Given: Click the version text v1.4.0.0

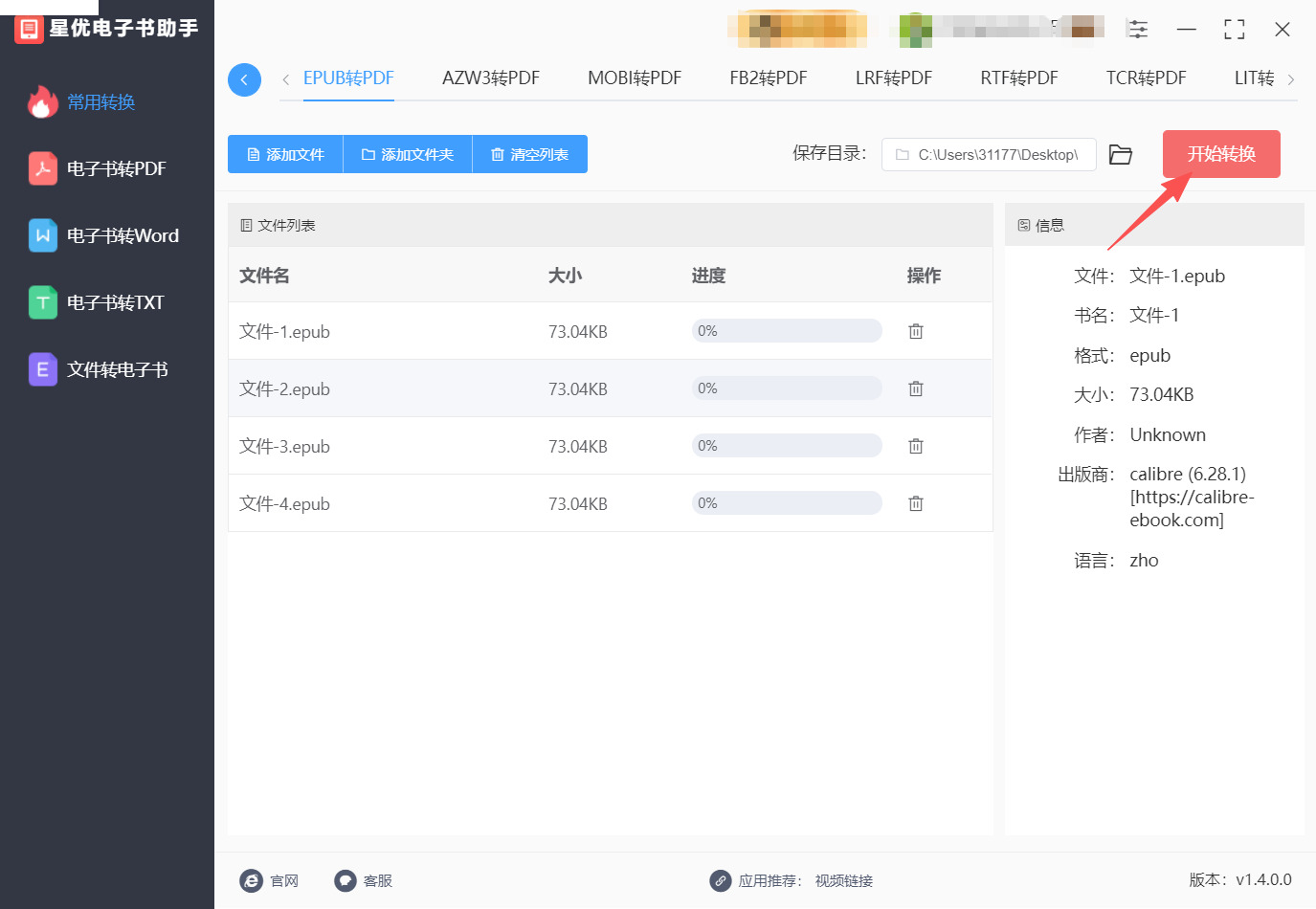Looking at the screenshot, I should [x=1263, y=880].
